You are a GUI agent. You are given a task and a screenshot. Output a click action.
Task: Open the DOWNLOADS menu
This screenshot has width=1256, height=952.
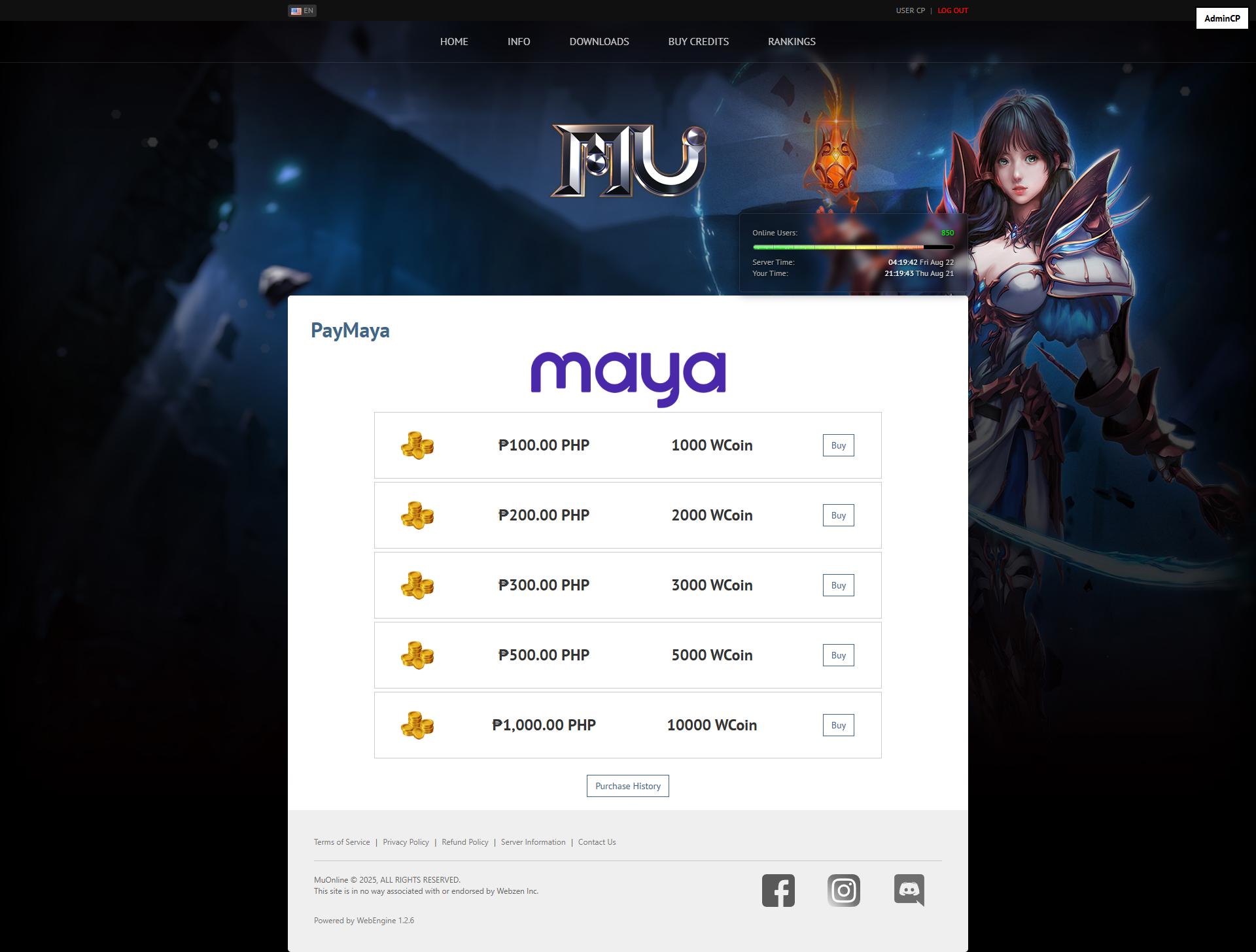[599, 41]
